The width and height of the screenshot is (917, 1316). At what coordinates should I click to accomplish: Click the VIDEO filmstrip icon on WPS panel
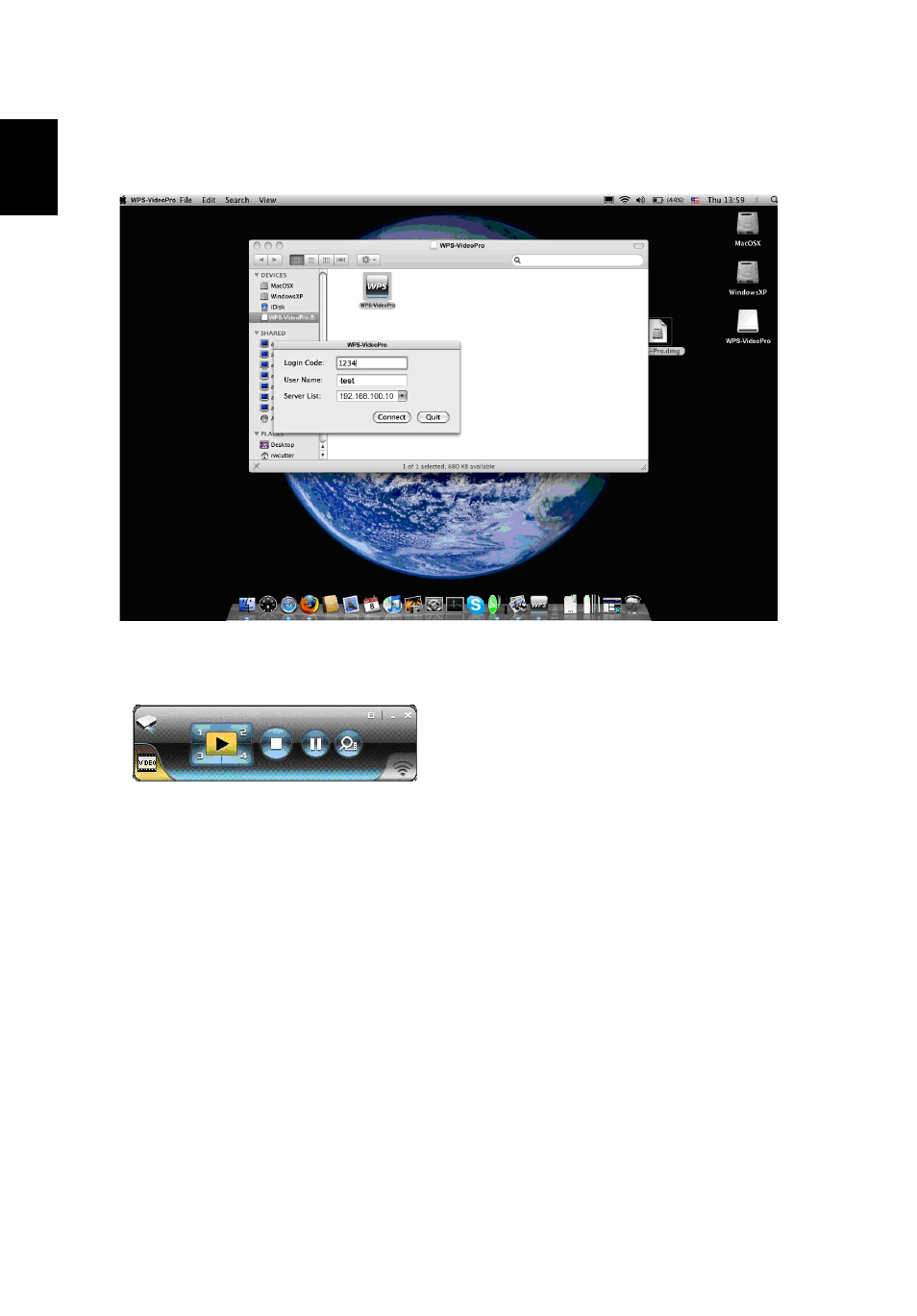point(147,763)
